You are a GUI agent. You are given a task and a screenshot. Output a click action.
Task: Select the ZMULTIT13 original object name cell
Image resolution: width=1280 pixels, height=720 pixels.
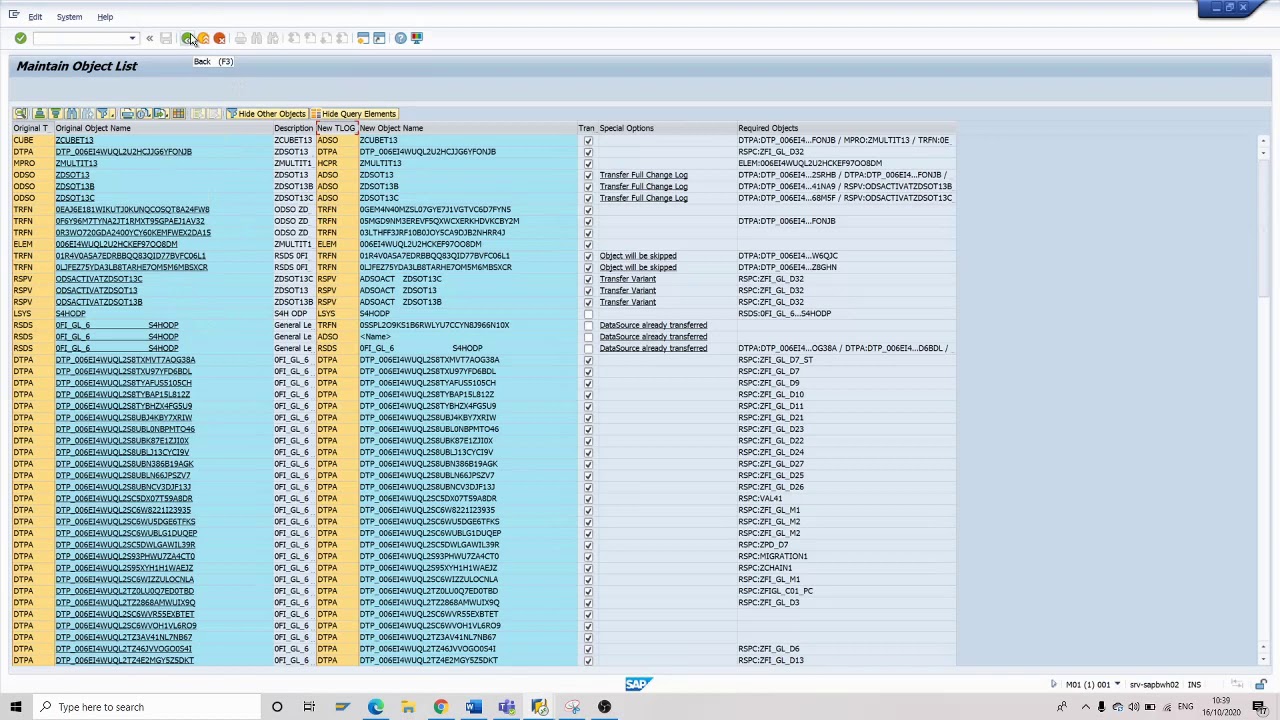click(x=164, y=163)
